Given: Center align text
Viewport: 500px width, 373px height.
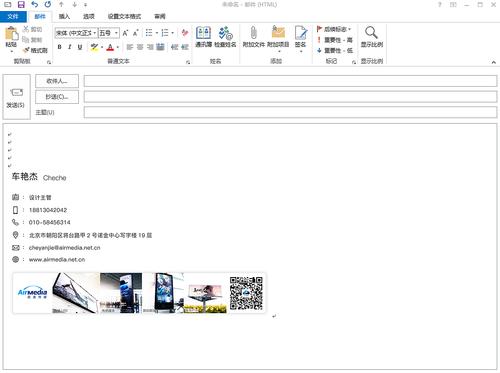Looking at the screenshot, I should pos(140,47).
